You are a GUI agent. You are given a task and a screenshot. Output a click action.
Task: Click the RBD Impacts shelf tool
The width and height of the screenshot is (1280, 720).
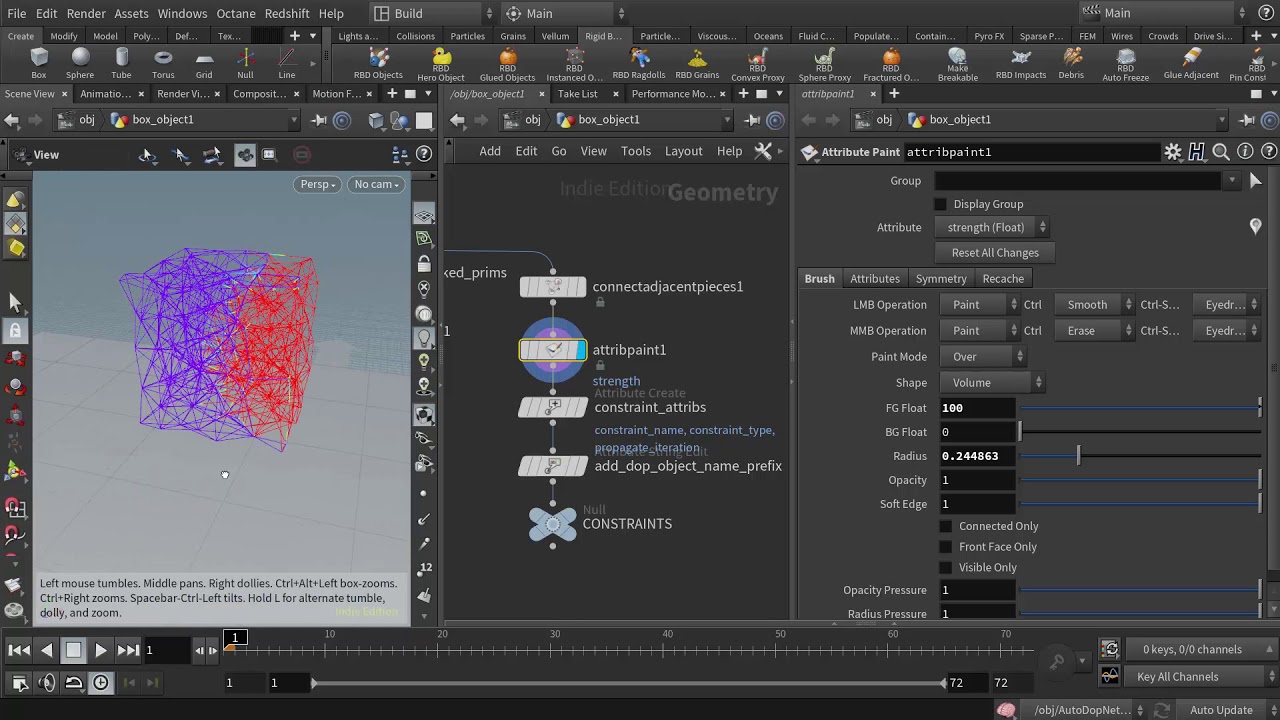coord(1021,63)
